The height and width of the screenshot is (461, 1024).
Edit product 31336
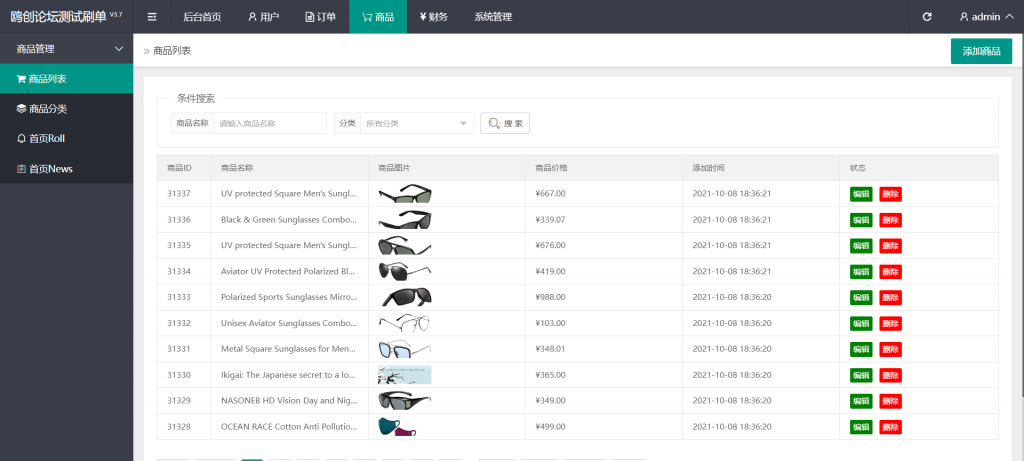(861, 220)
